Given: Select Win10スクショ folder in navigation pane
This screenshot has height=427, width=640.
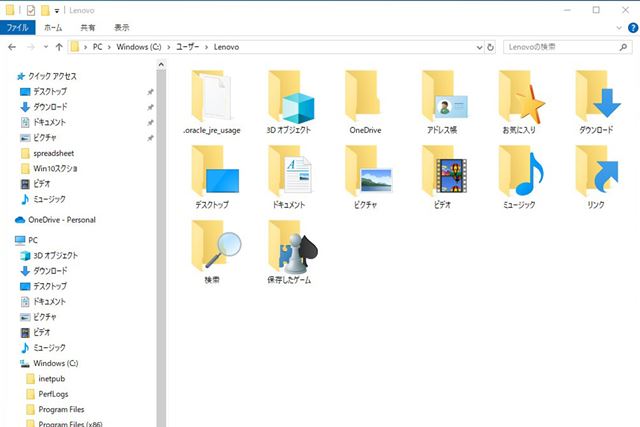Looking at the screenshot, I should (x=49, y=169).
